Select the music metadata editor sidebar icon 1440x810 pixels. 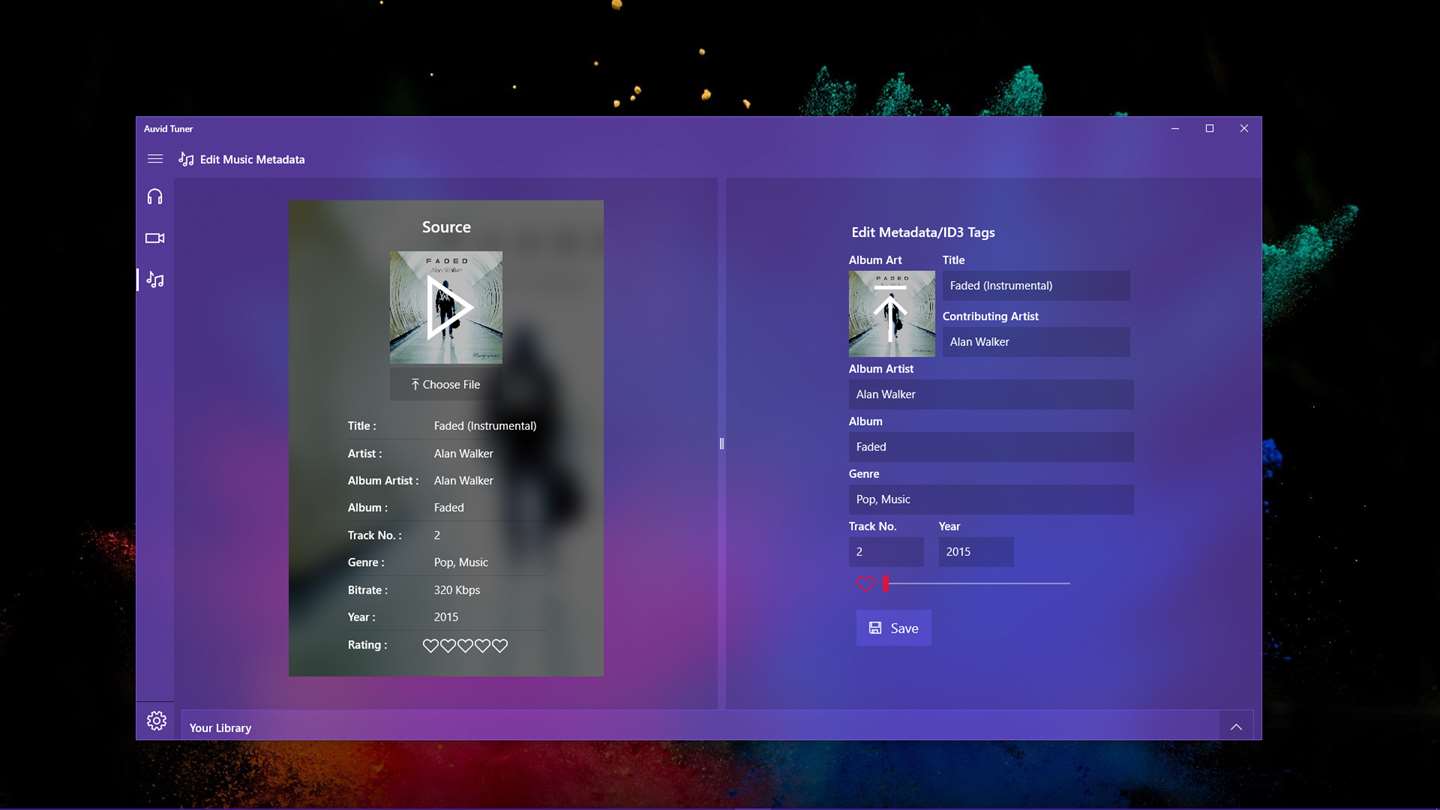pos(155,280)
